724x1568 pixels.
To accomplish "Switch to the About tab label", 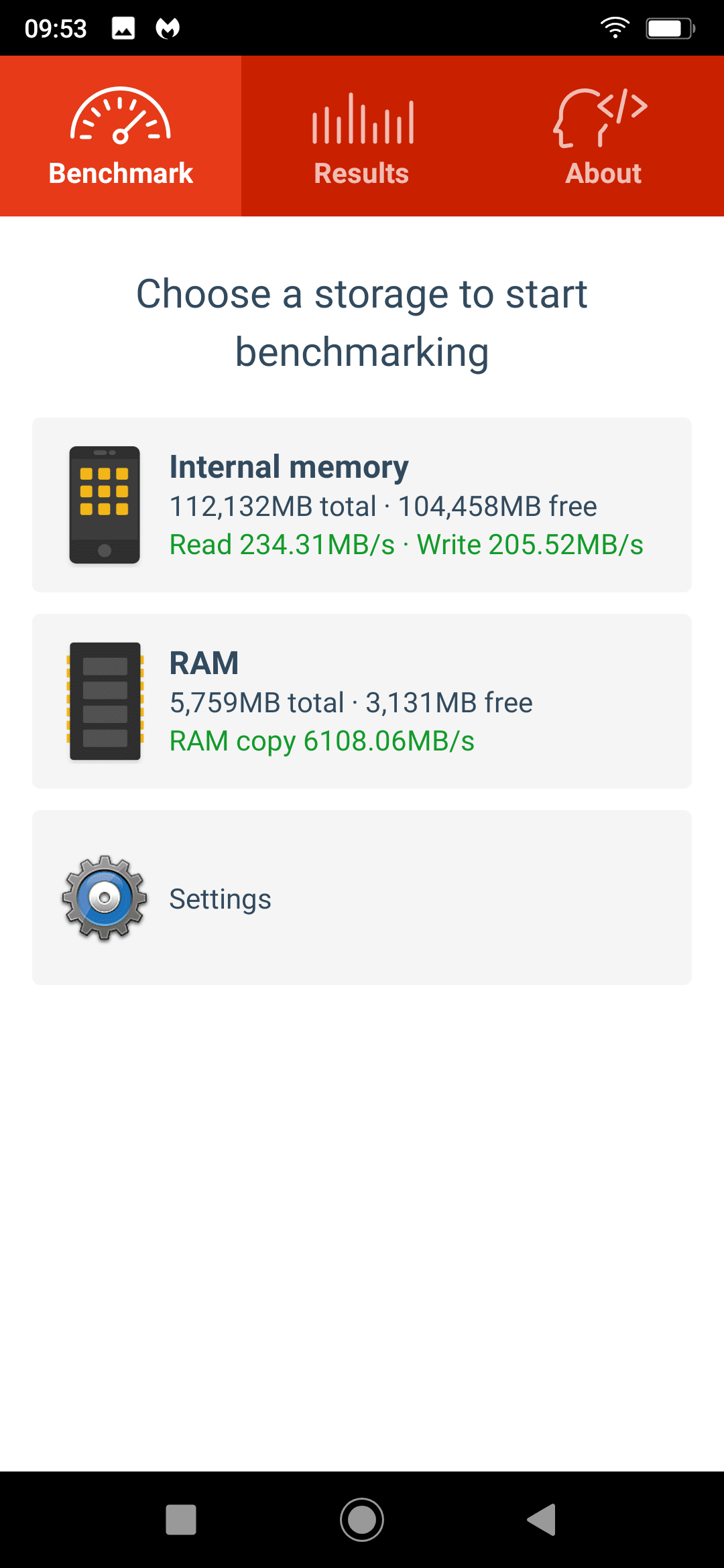I will point(603,174).
